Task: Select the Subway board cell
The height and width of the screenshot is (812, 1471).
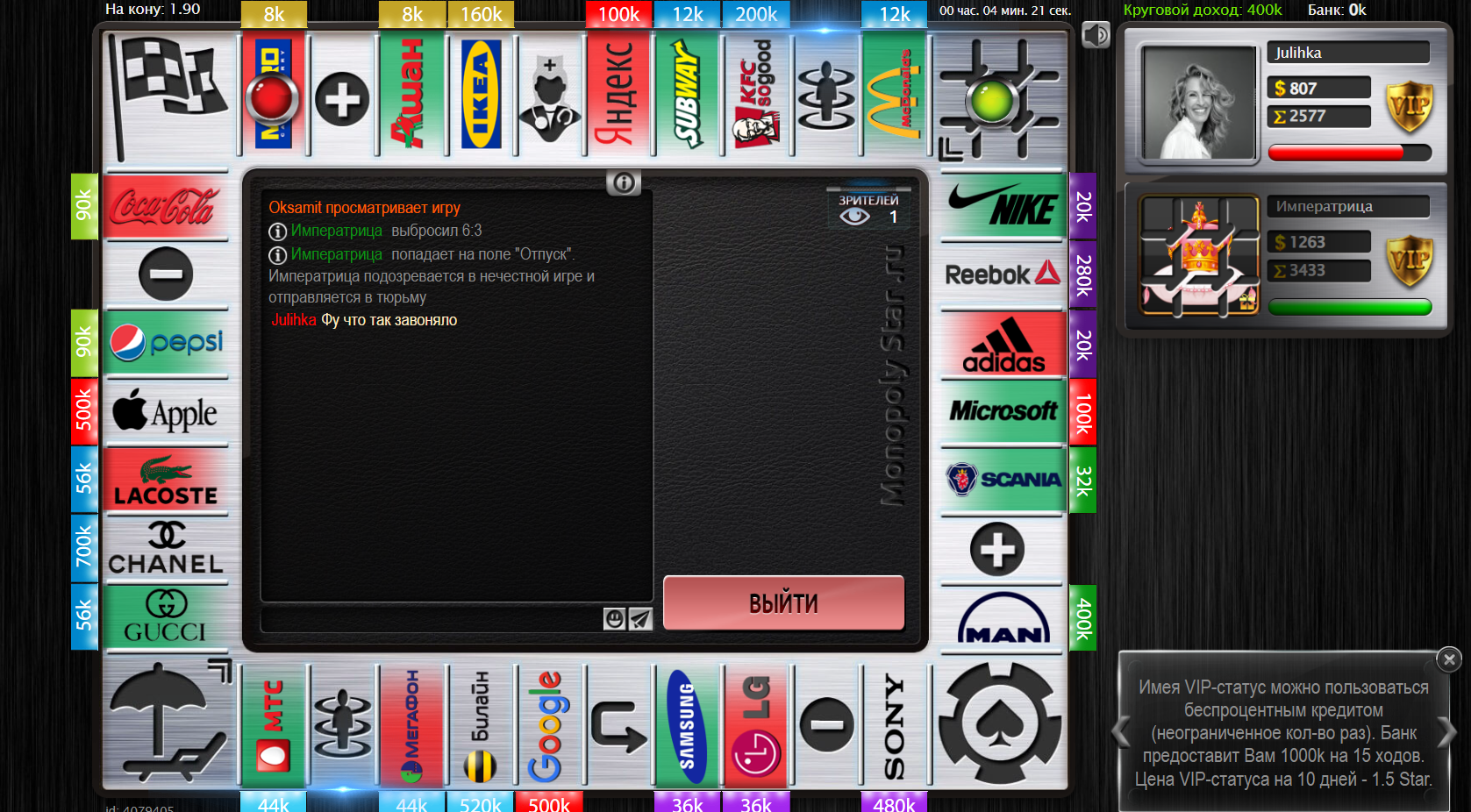Action: [687, 95]
